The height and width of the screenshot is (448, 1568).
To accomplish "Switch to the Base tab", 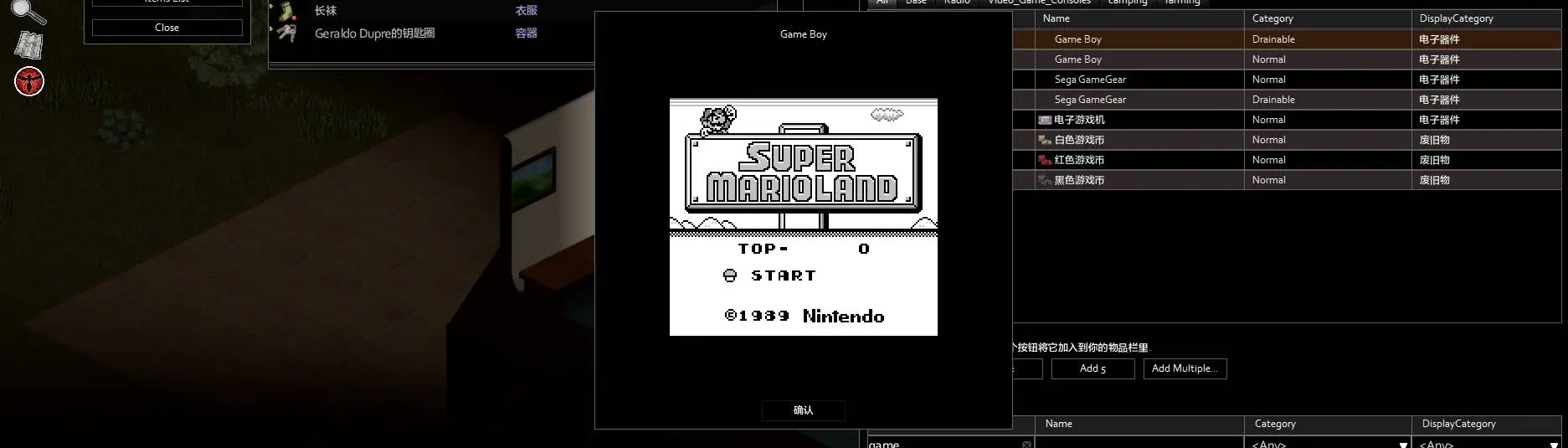I will (916, 3).
